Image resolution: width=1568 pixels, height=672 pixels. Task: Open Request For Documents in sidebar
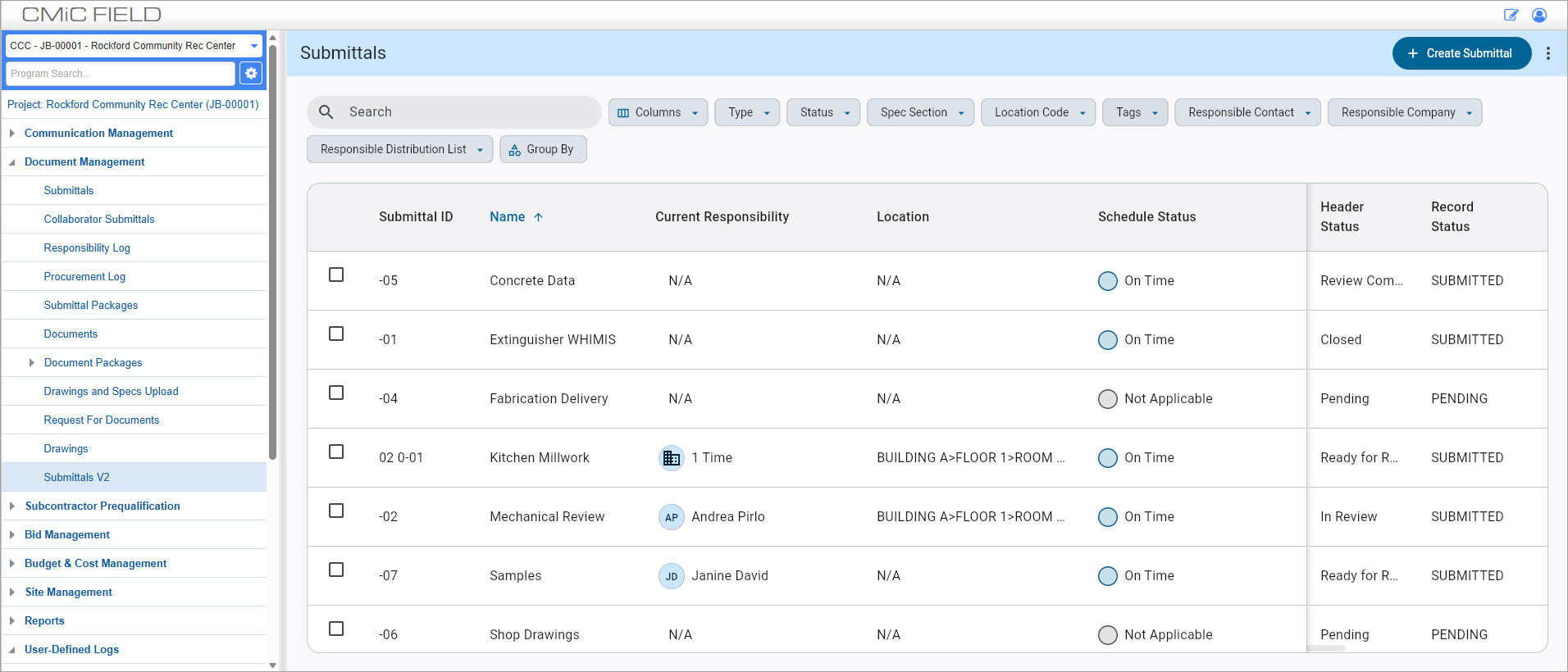[x=102, y=420]
